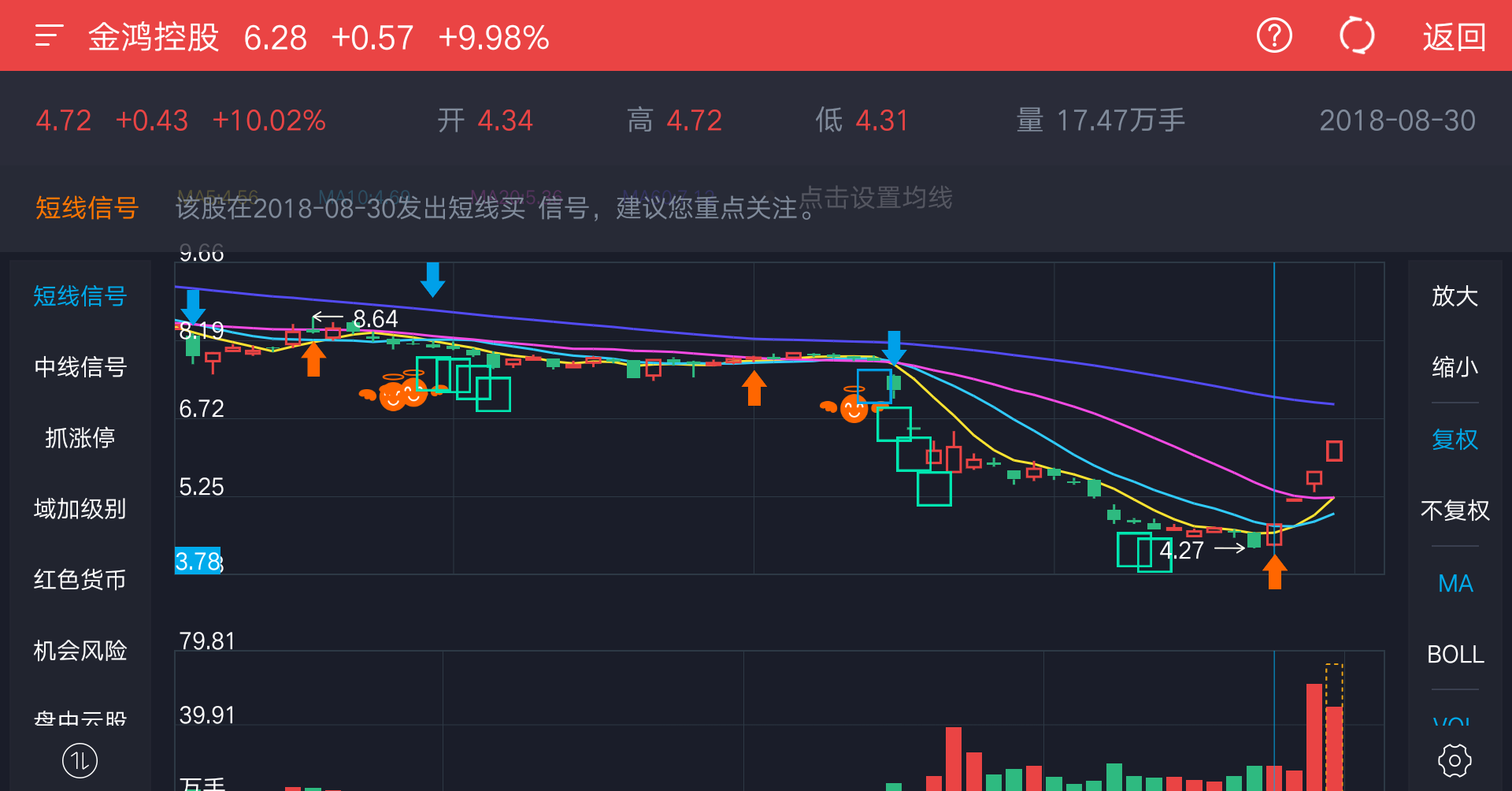Click the highlighted 3.78 price axis label
Viewport: 1512px width, 791px height.
198,561
